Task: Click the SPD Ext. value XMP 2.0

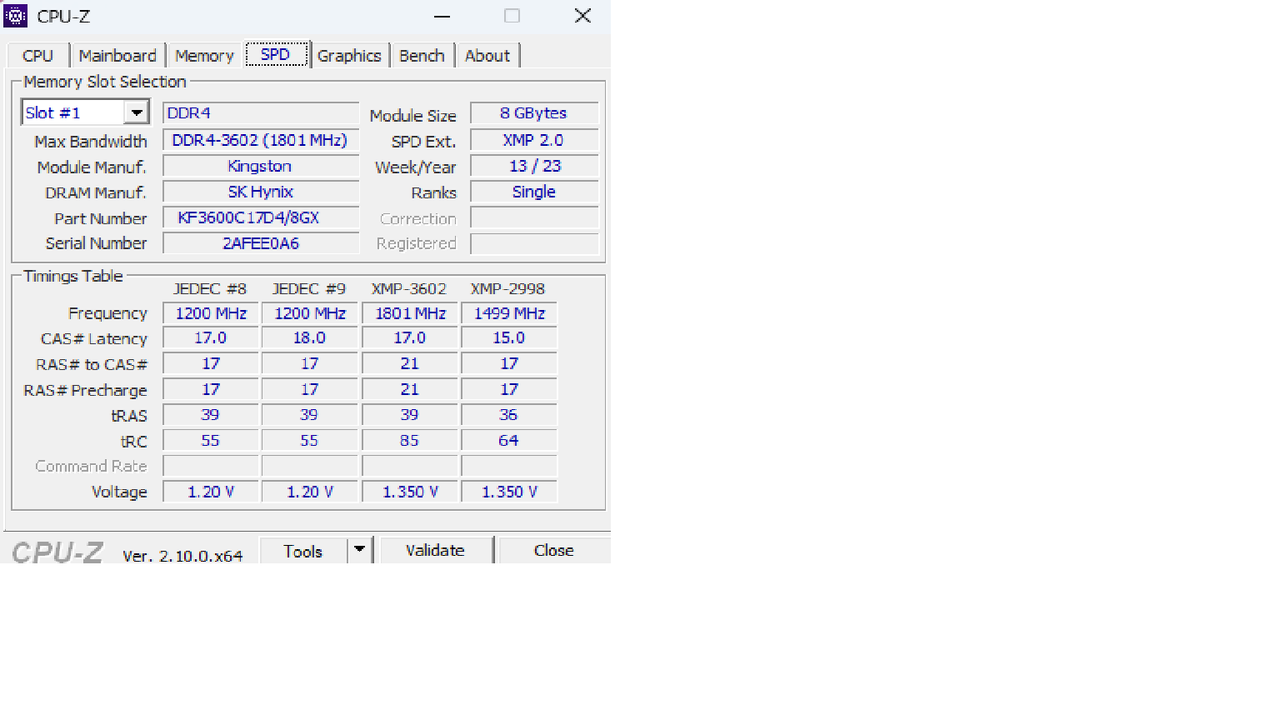Action: 534,140
